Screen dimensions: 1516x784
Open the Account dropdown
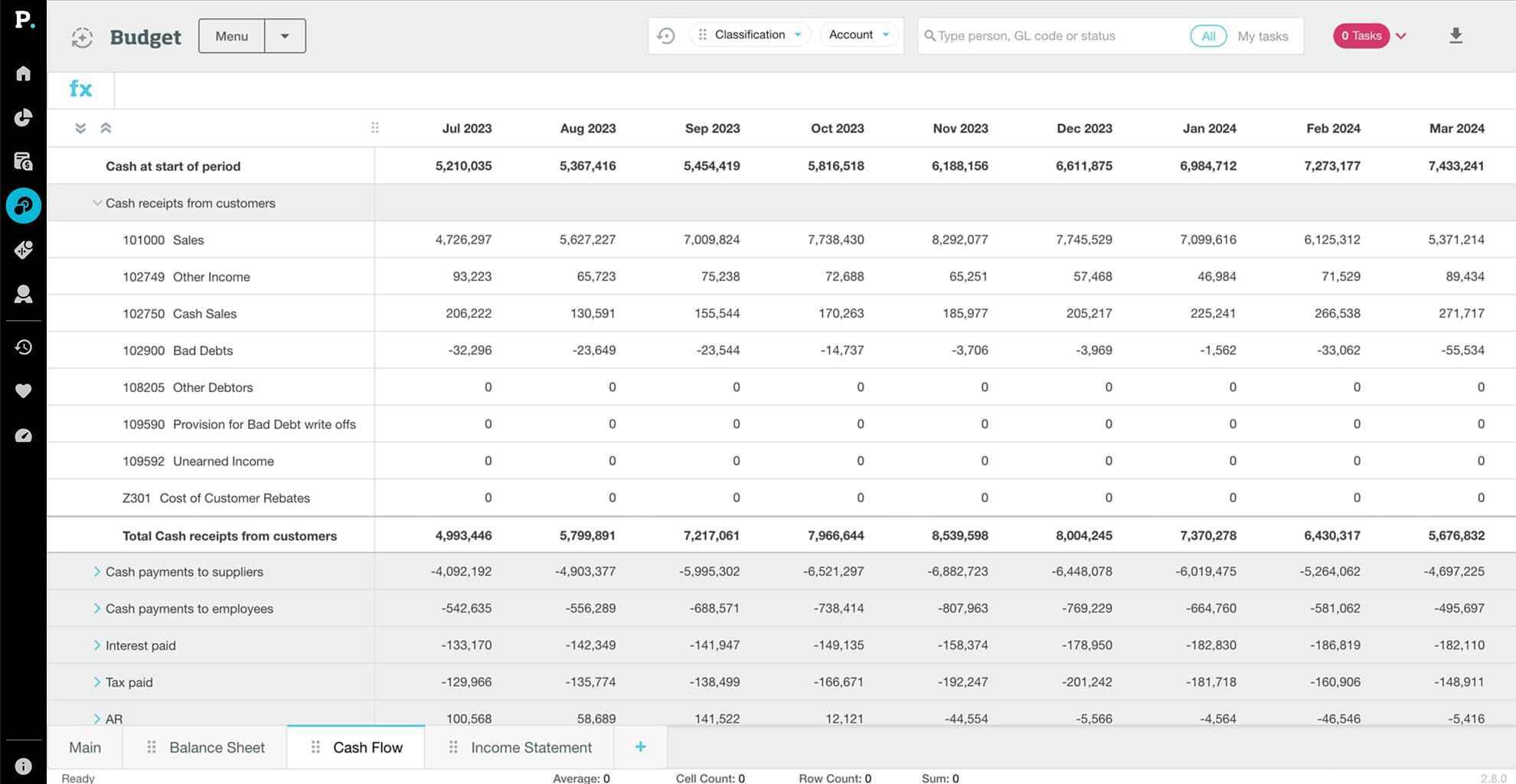pos(858,35)
